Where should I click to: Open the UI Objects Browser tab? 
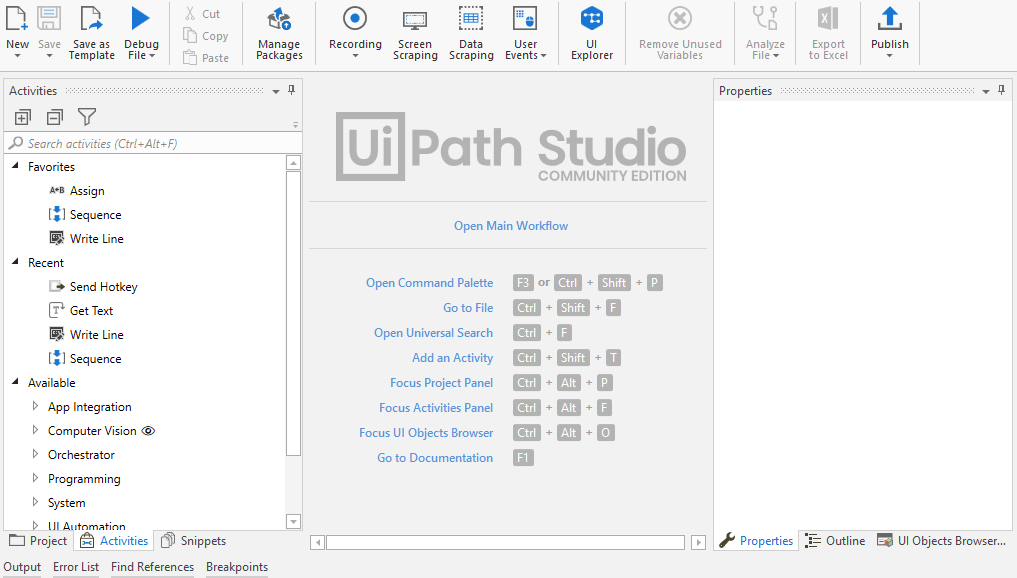(x=941, y=541)
